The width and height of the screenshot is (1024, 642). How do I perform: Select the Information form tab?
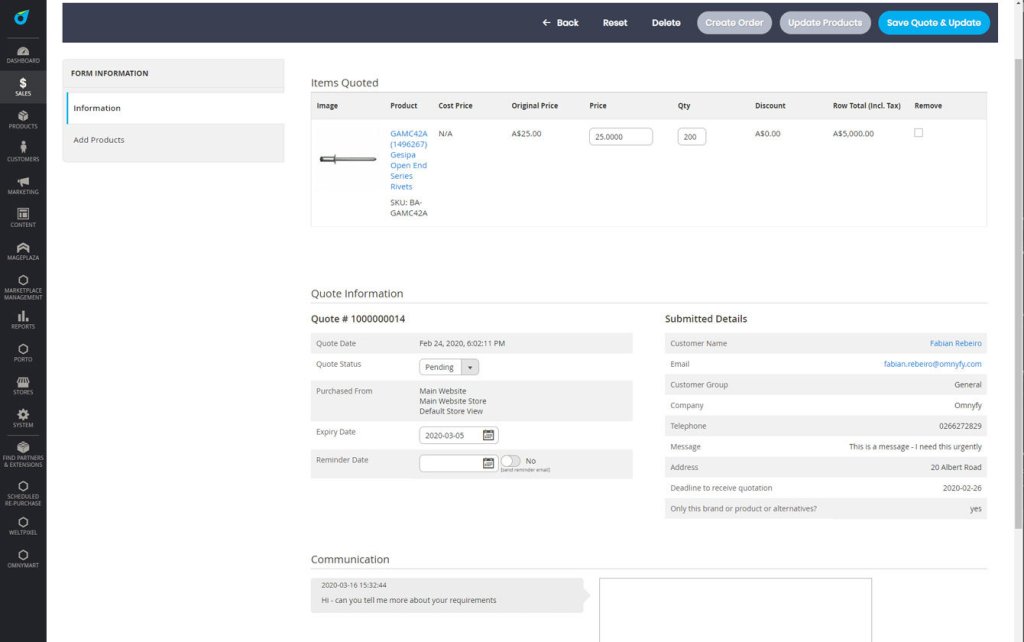[x=175, y=108]
